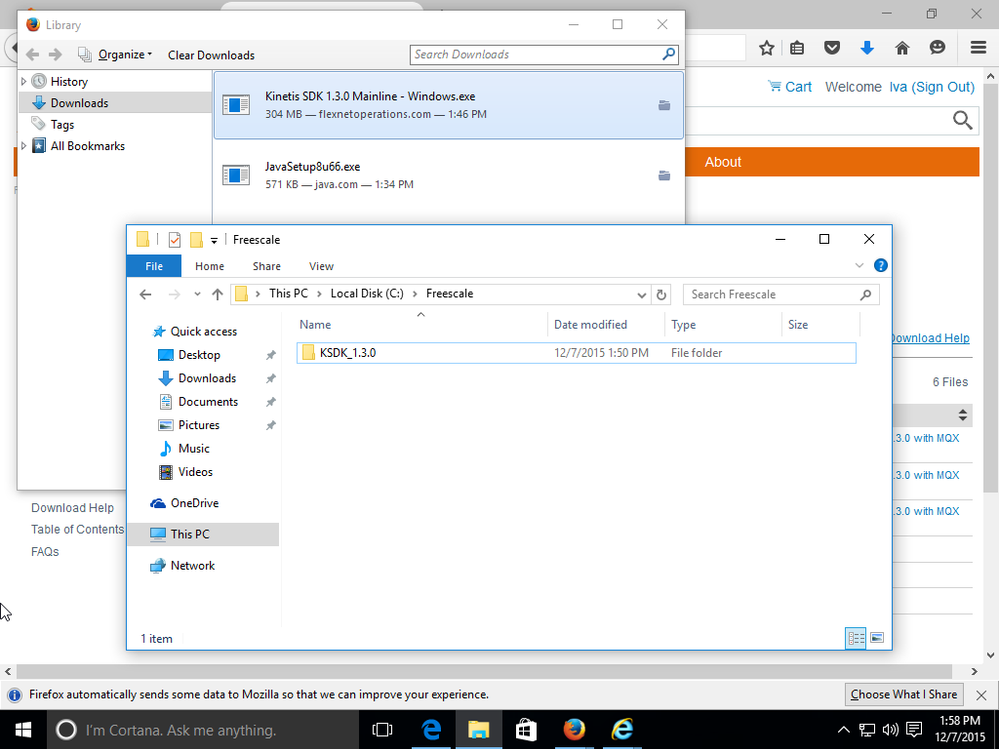Image resolution: width=999 pixels, height=749 pixels.
Task: Click Firefox bookmark star icon
Action: 766,48
